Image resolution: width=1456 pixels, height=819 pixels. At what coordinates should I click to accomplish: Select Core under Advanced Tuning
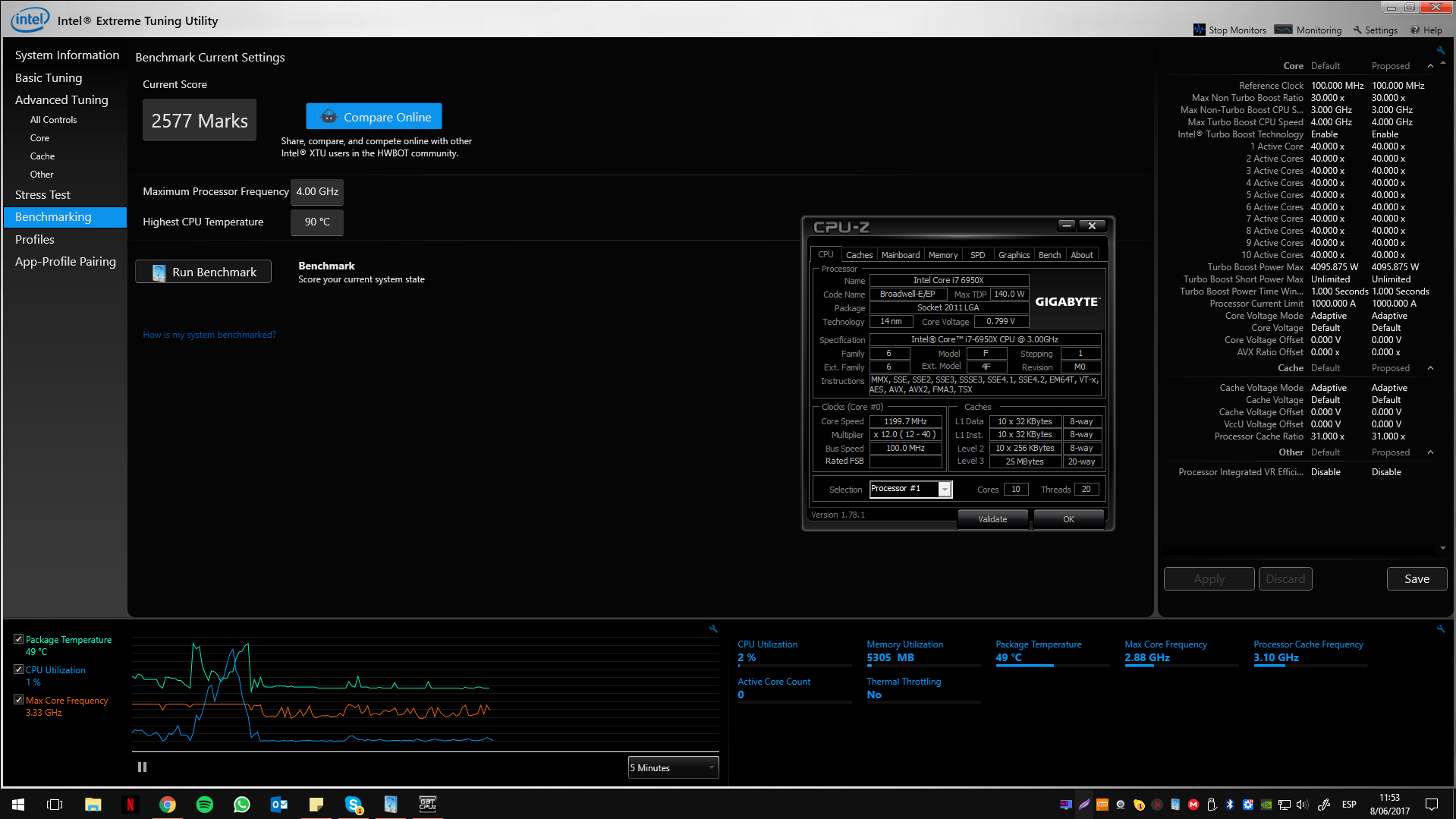(39, 138)
